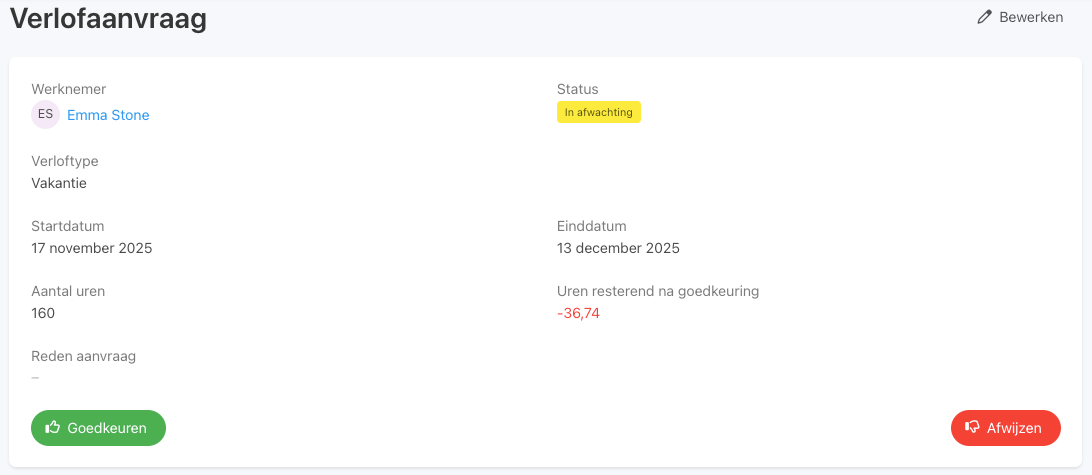Click the start date 17 november 2025
The image size is (1092, 475).
pyautogui.click(x=92, y=248)
